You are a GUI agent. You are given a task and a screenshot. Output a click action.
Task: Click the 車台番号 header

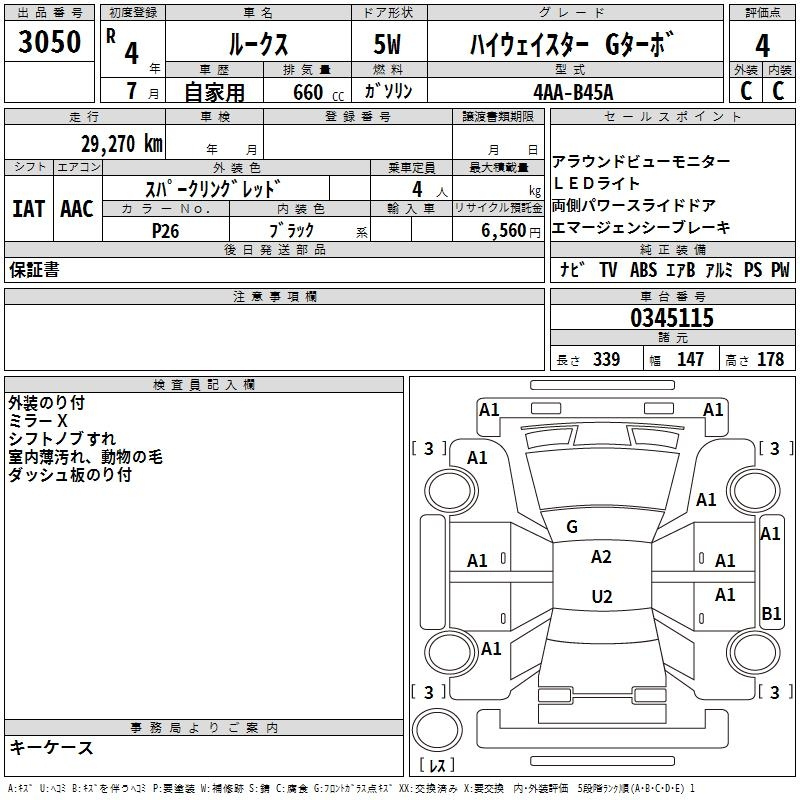pyautogui.click(x=672, y=296)
